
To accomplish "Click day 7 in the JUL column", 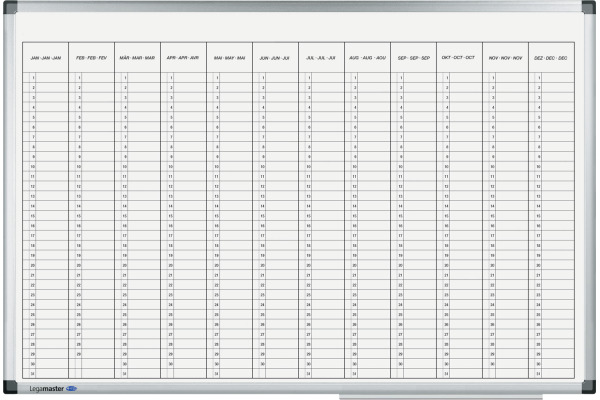I will pyautogui.click(x=309, y=137).
